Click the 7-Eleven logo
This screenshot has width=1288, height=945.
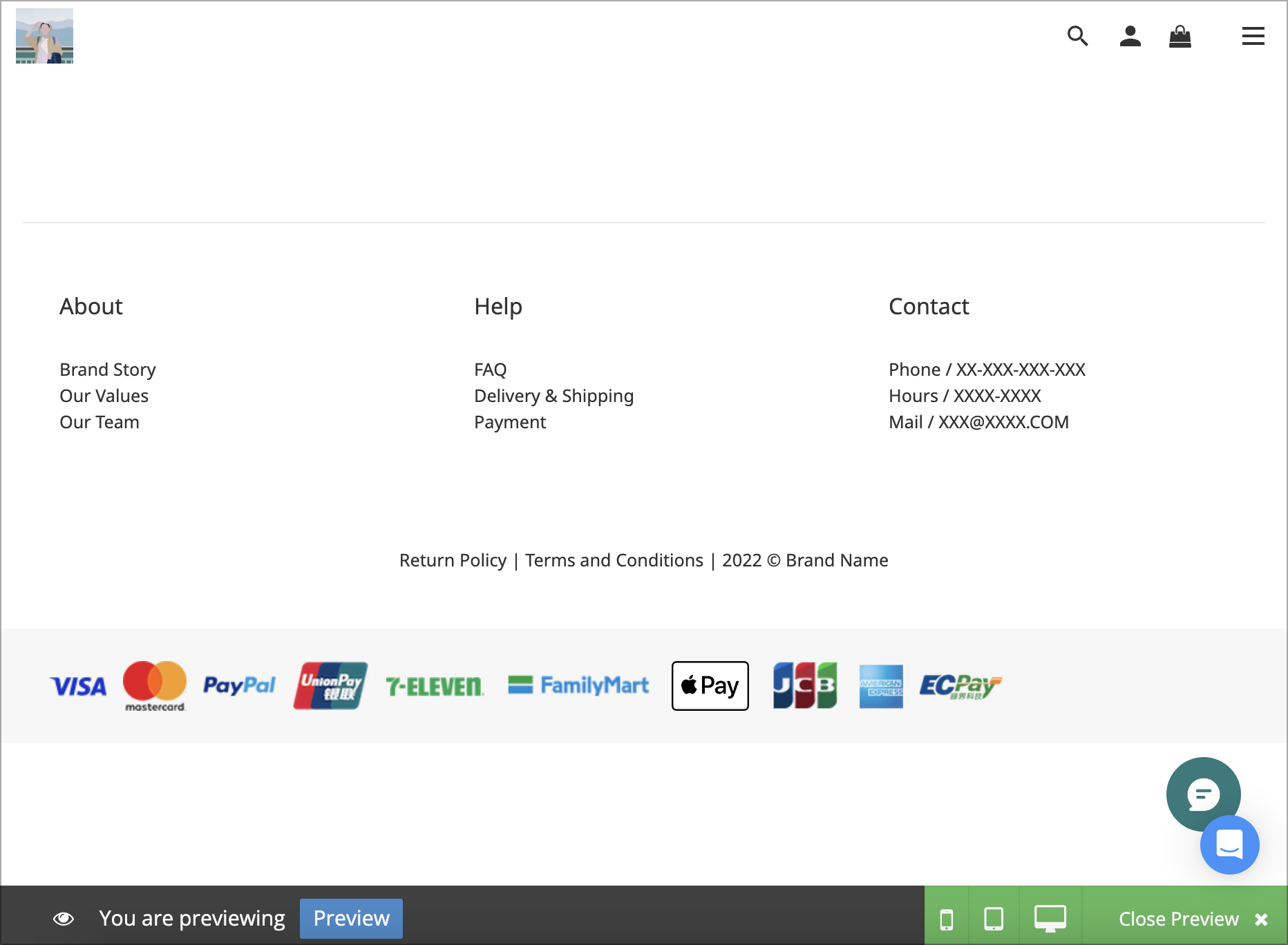pos(435,686)
